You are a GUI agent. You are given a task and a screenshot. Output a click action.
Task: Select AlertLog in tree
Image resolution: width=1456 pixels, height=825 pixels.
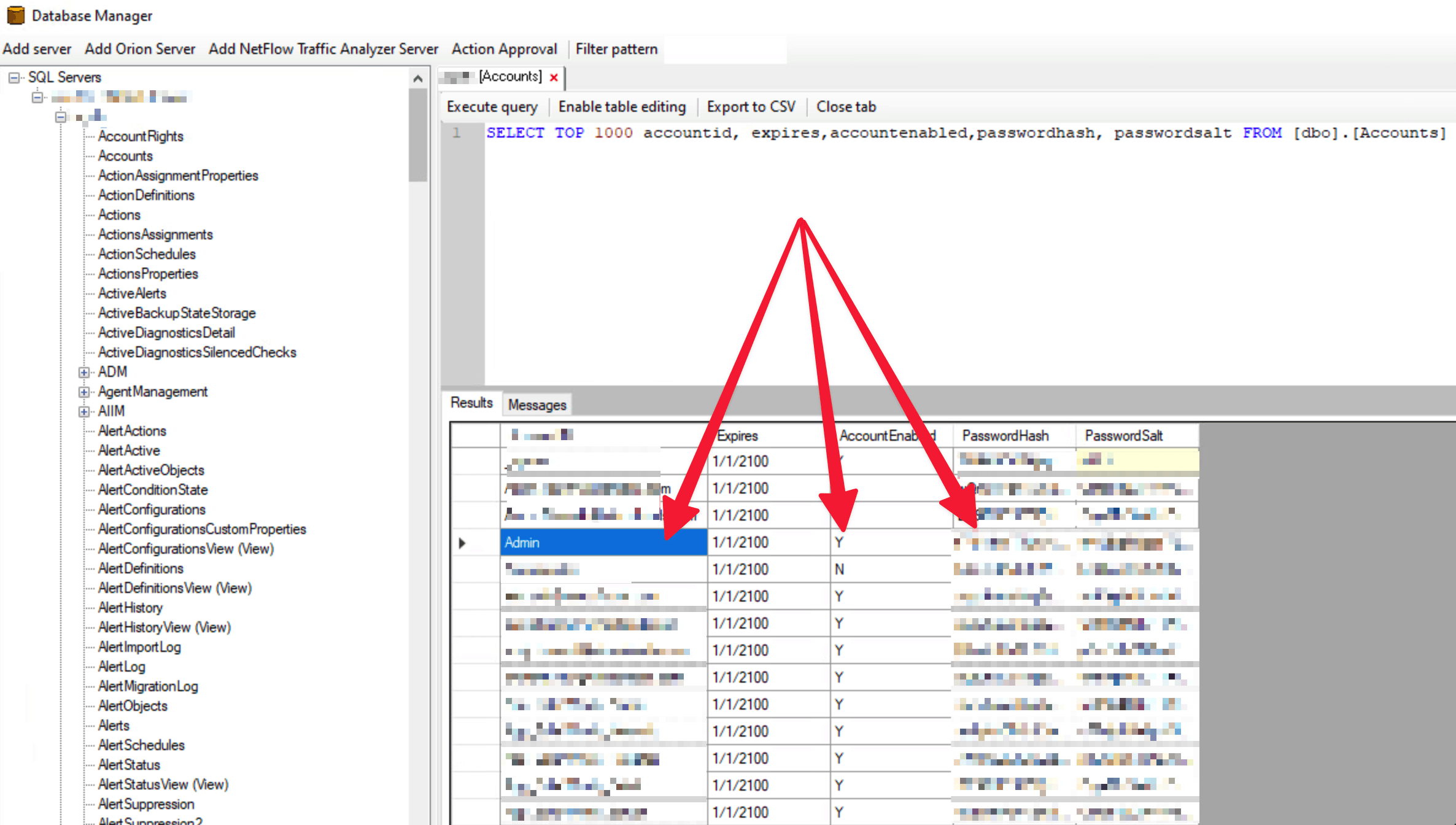tap(122, 667)
